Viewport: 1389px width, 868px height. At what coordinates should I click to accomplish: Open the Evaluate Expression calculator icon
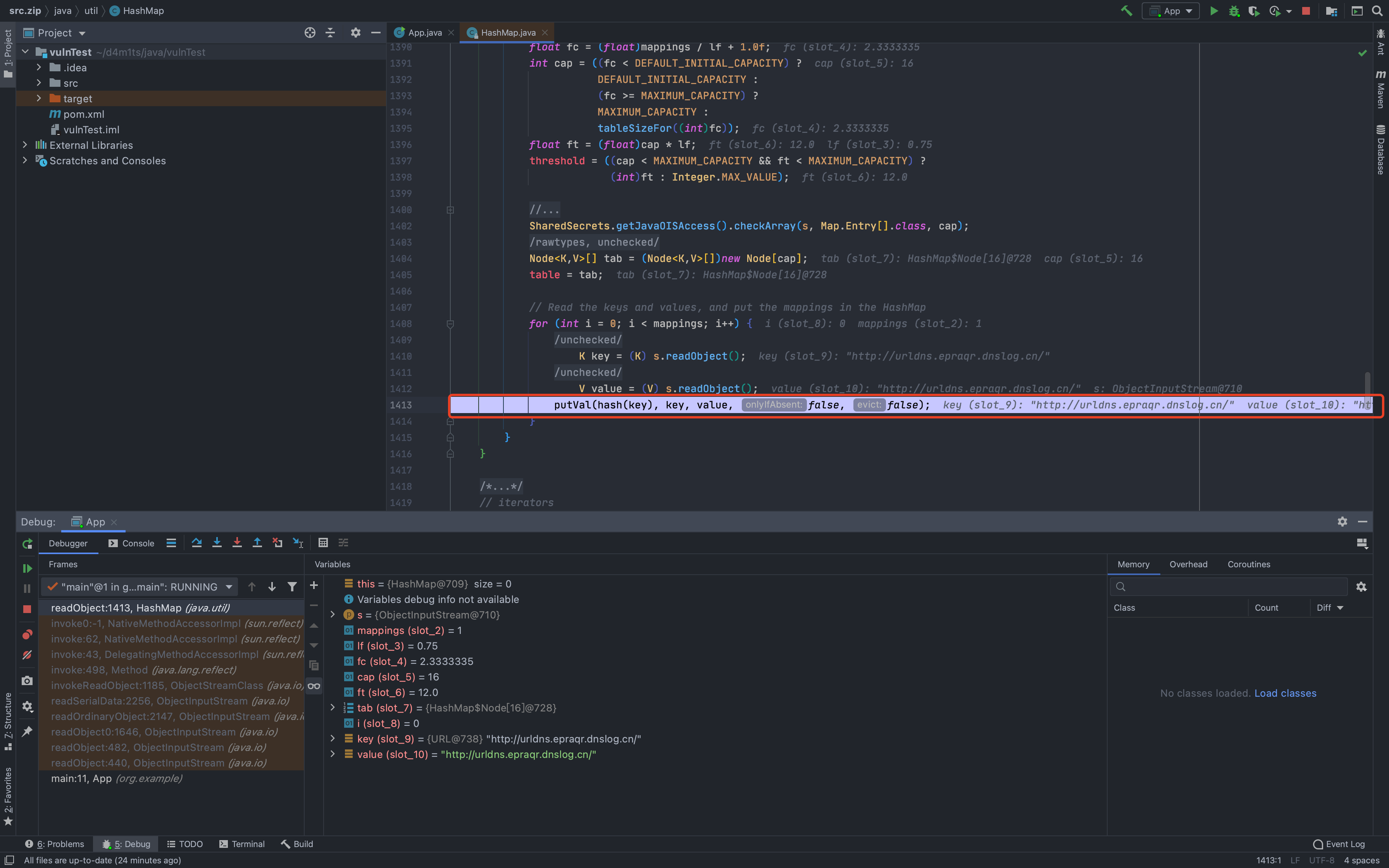[x=323, y=542]
